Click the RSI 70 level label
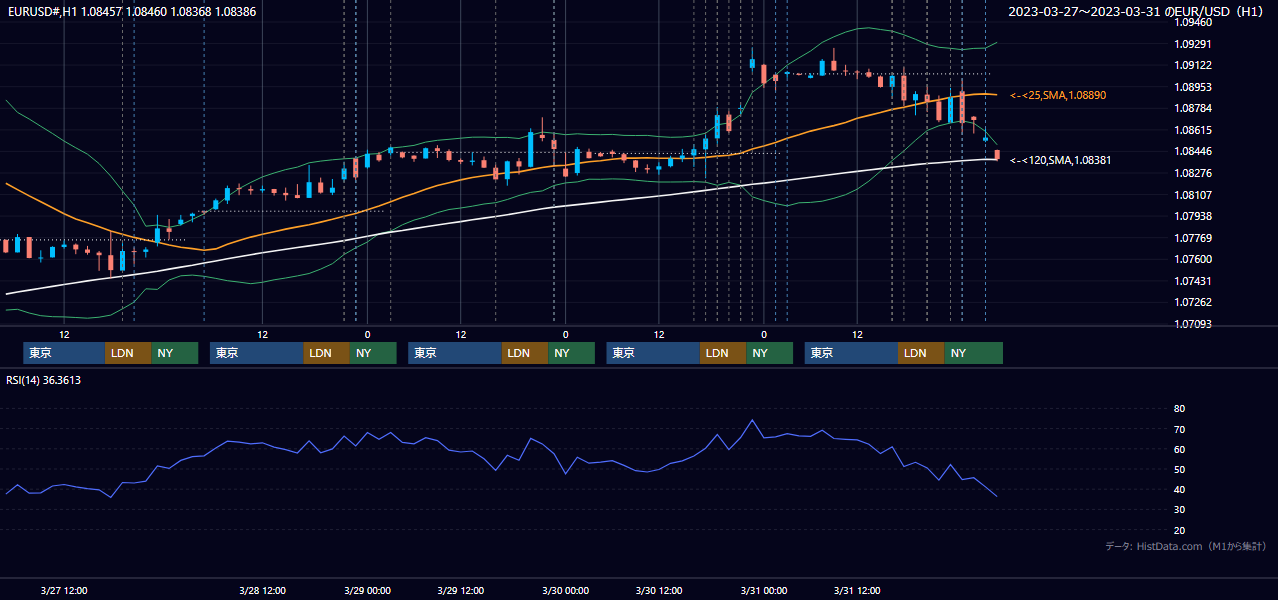This screenshot has width=1278, height=600. [1179, 429]
